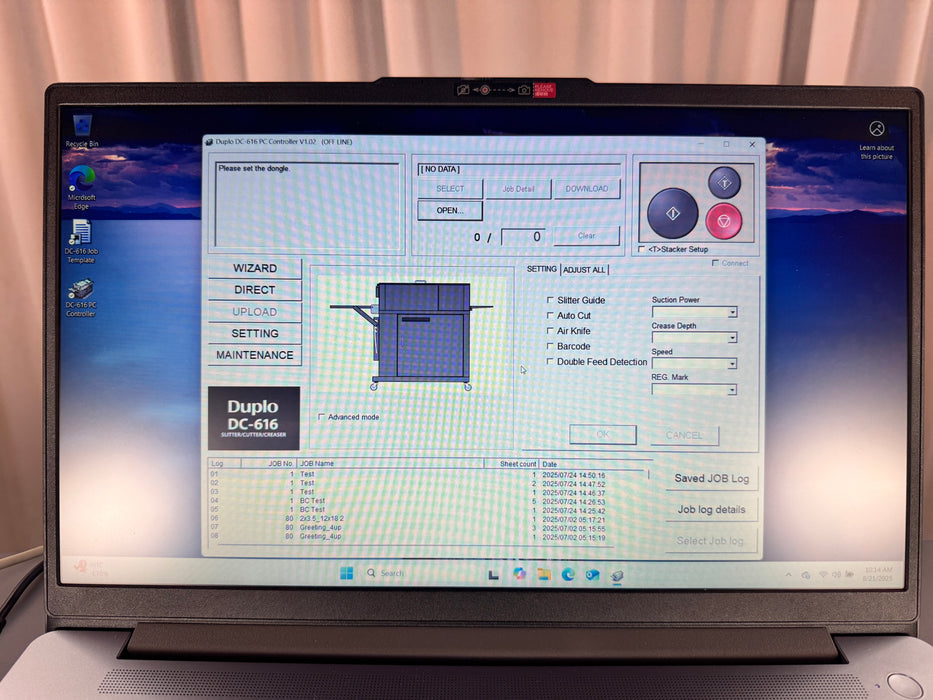This screenshot has width=933, height=700.
Task: Open File Explorer from taskbar
Action: click(x=543, y=574)
